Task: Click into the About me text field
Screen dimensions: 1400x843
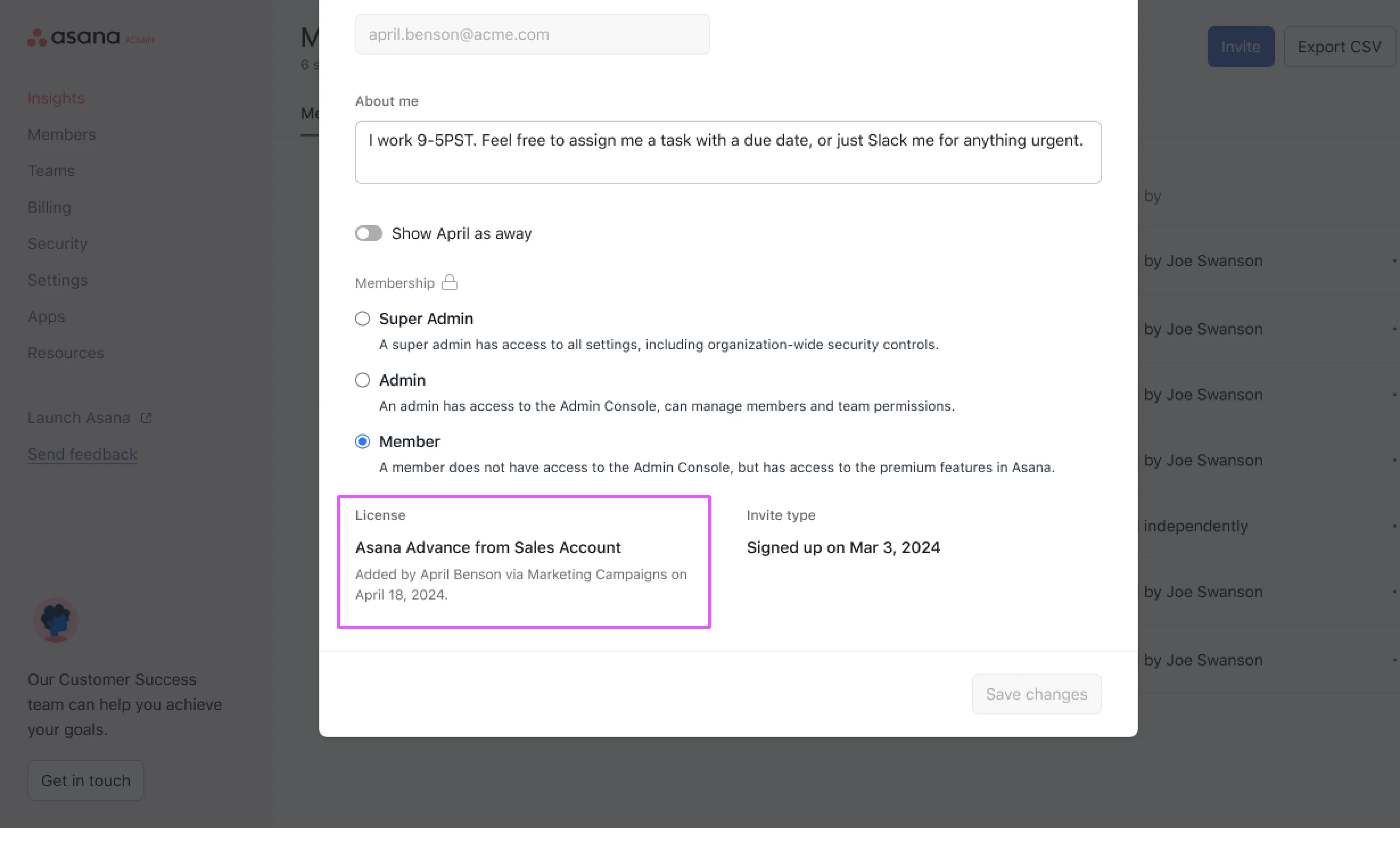Action: [728, 152]
